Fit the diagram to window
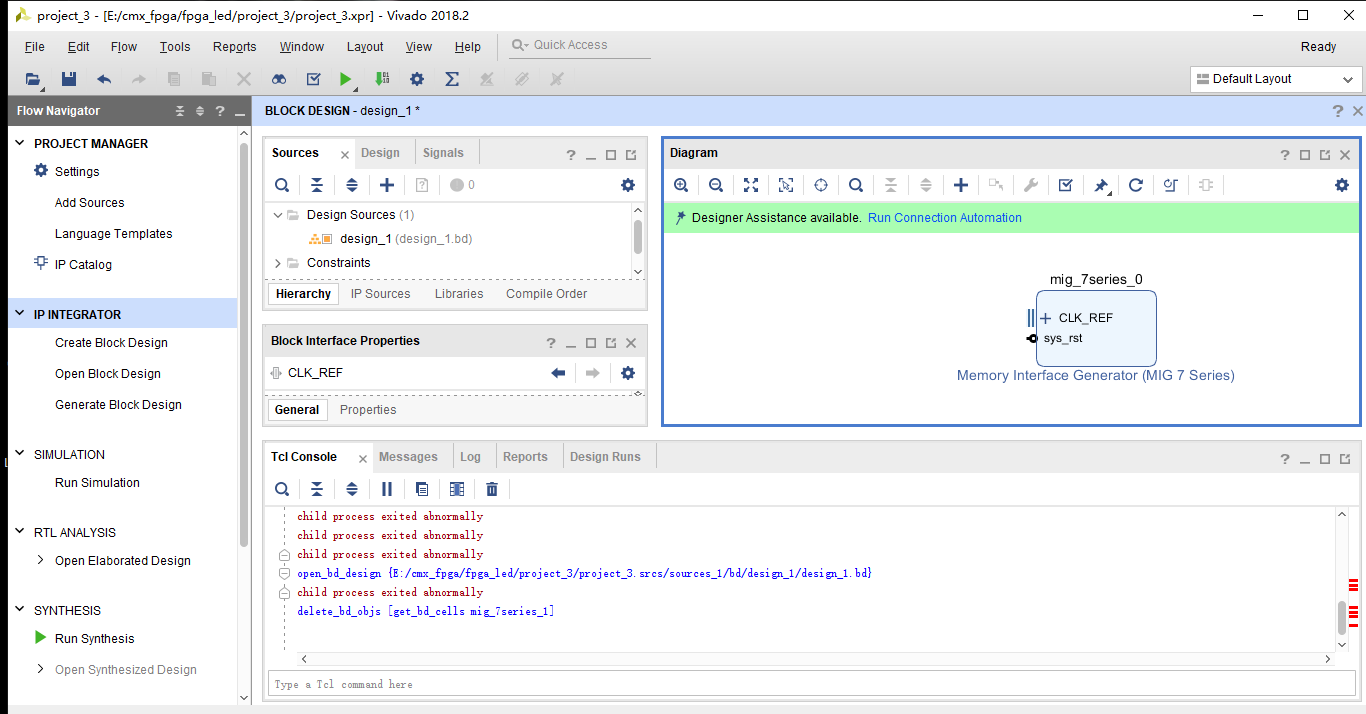The image size is (1366, 714). [751, 185]
